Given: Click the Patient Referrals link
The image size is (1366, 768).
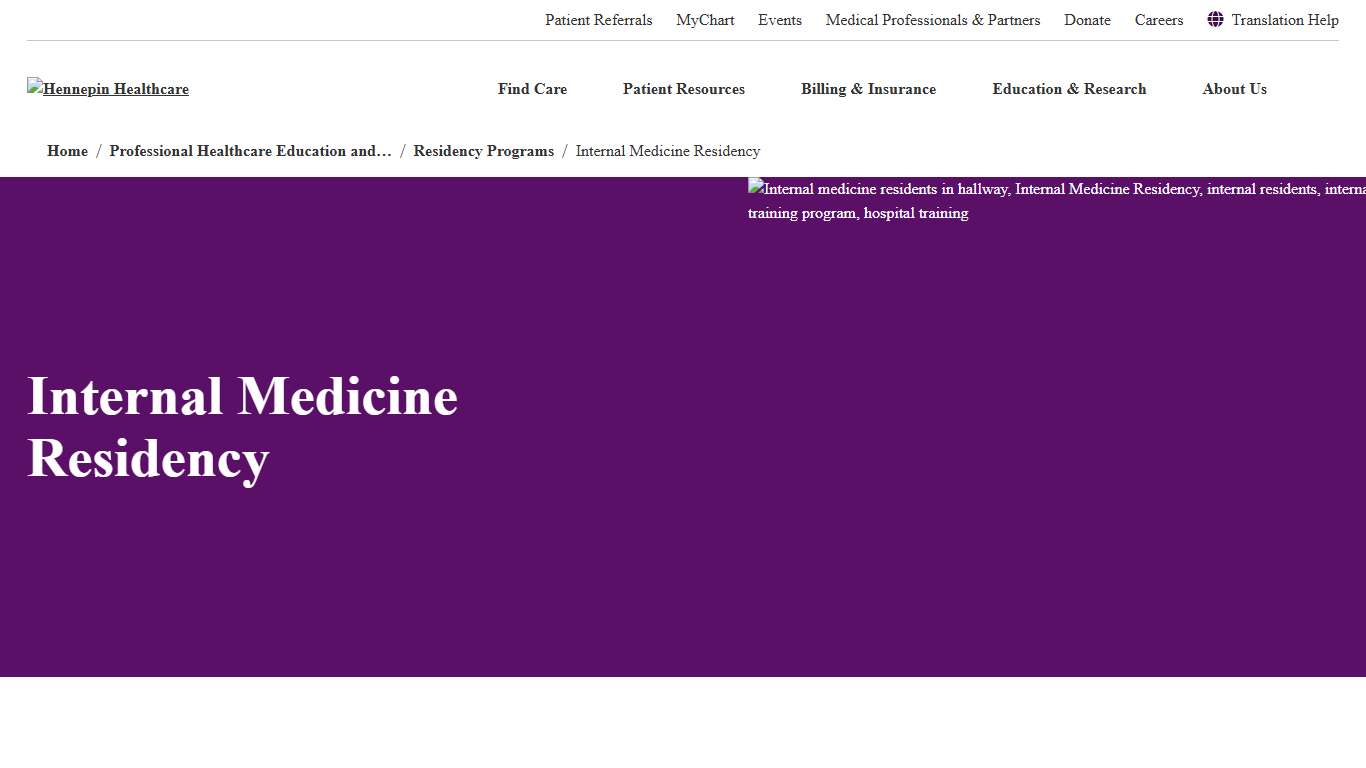Looking at the screenshot, I should [598, 20].
